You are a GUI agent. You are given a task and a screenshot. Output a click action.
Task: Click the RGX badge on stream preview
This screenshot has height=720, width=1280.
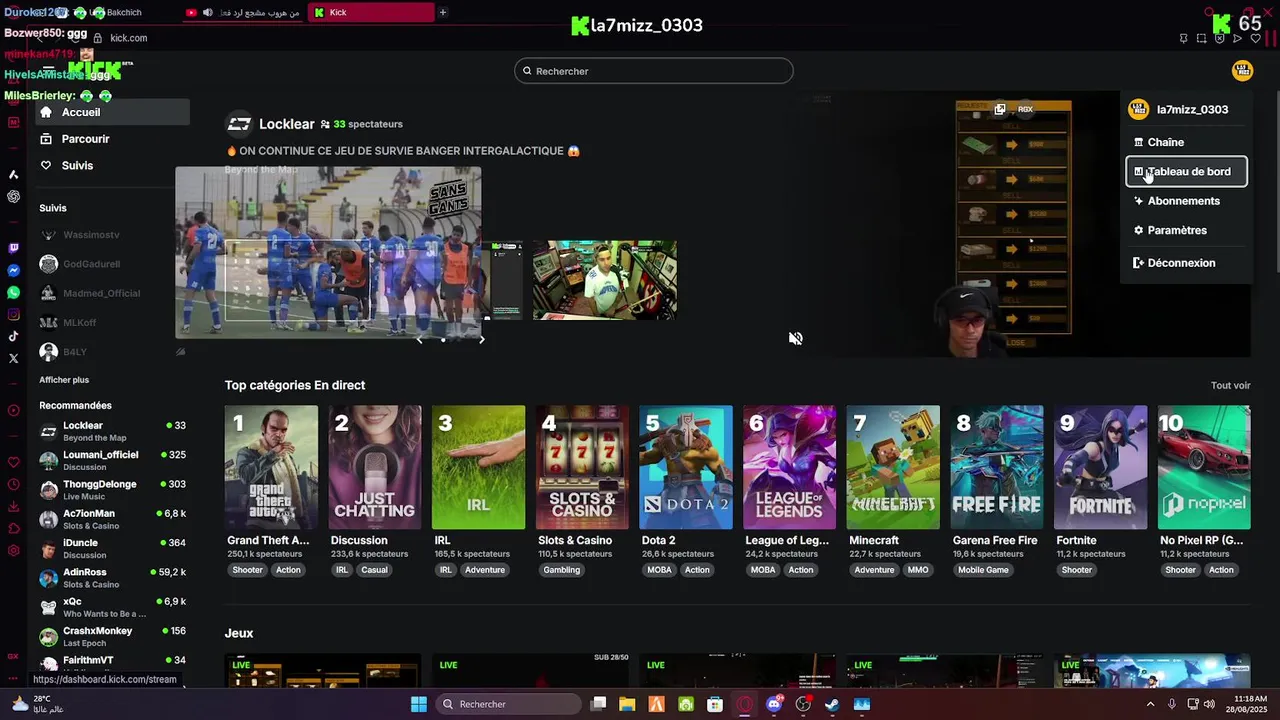pyautogui.click(x=1025, y=109)
